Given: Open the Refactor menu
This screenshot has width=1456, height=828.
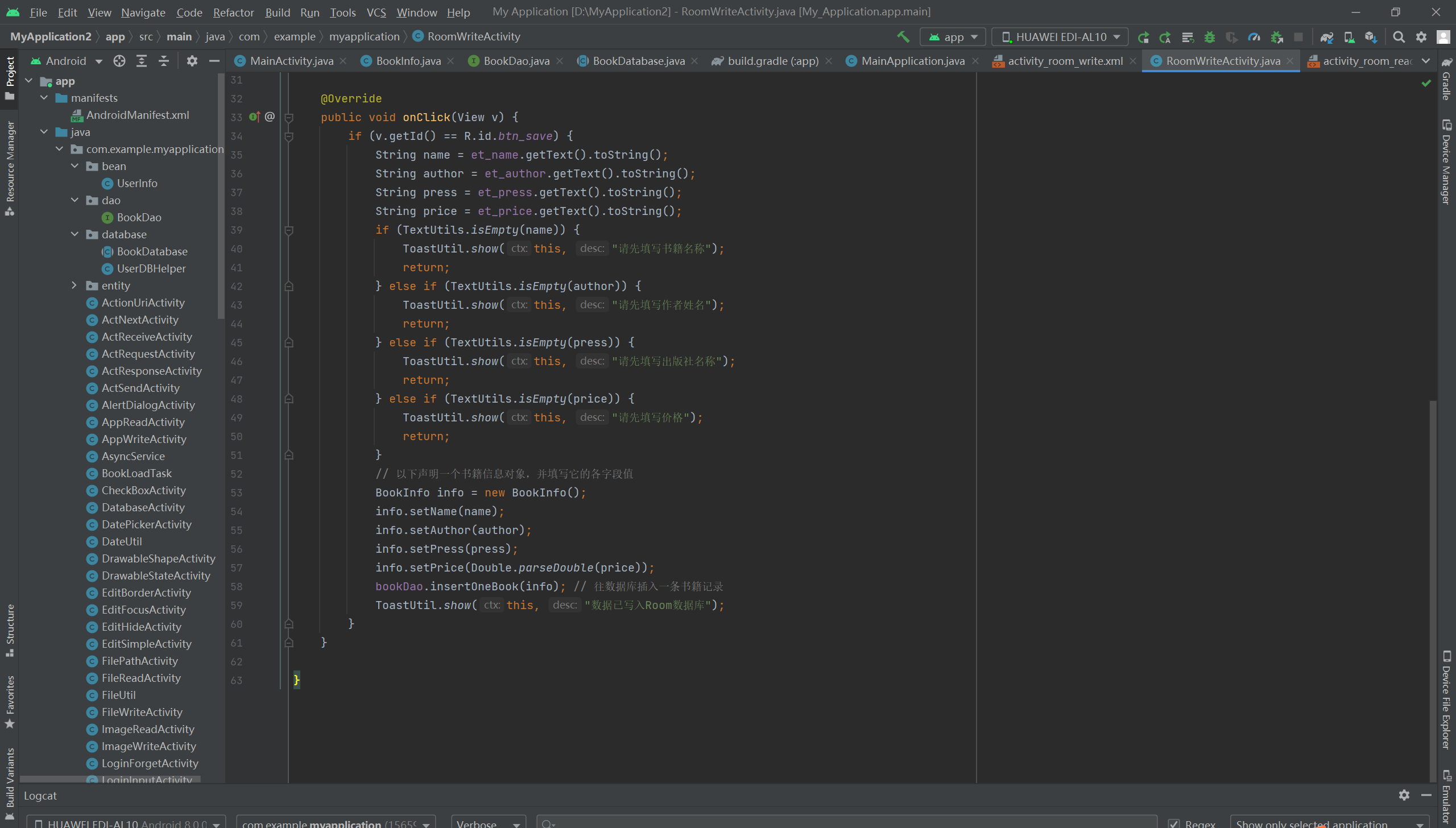Looking at the screenshot, I should tap(233, 12).
